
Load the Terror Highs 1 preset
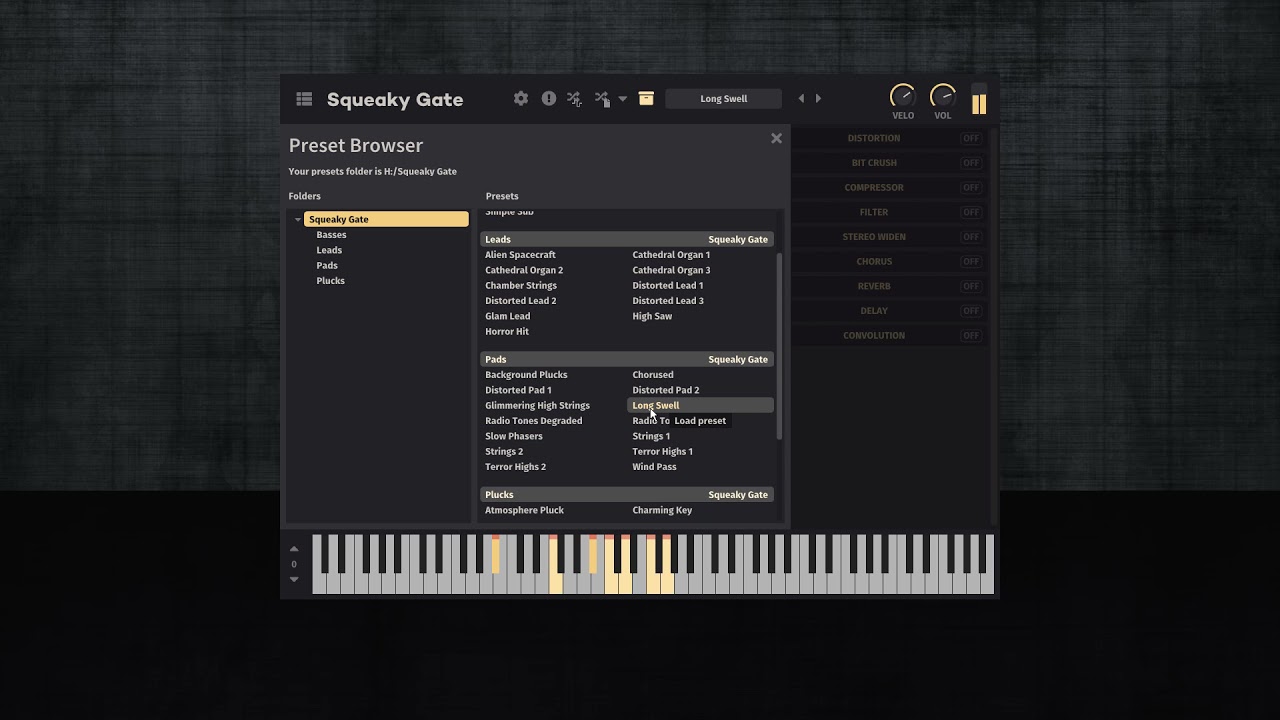pos(662,452)
